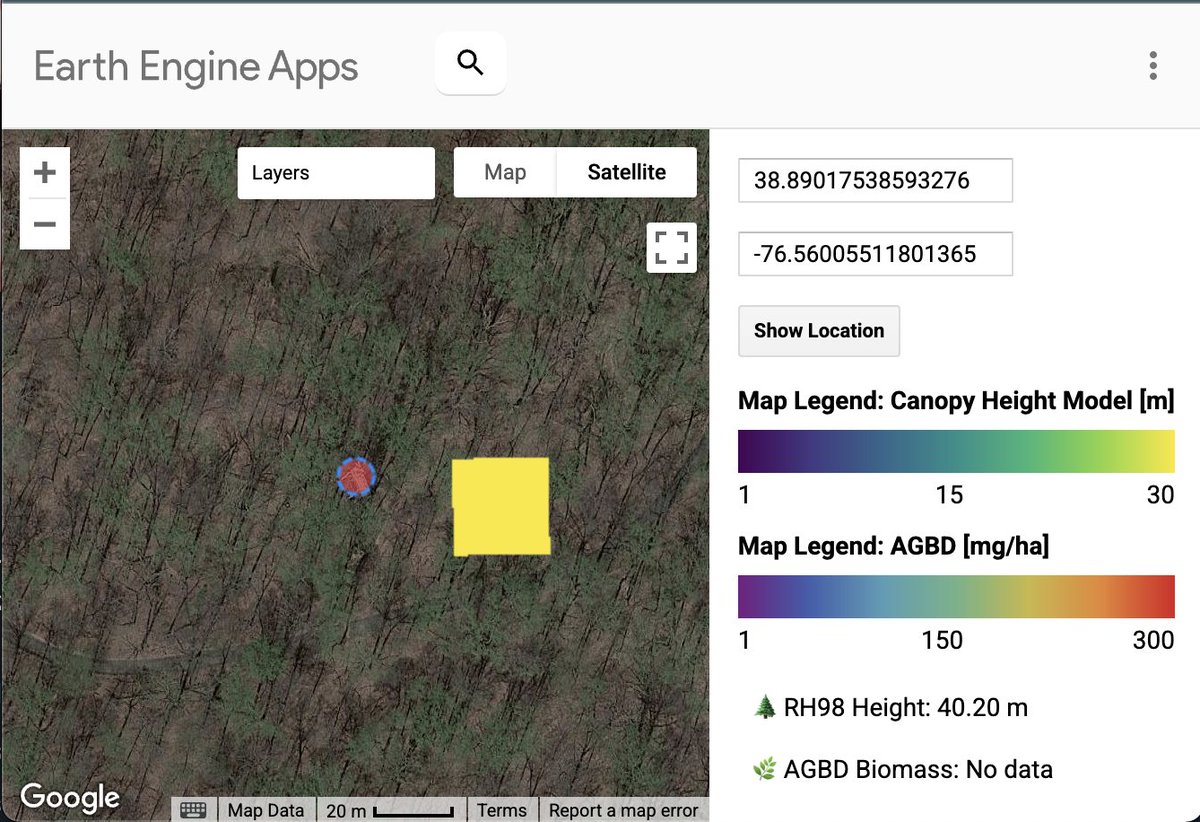Image resolution: width=1200 pixels, height=822 pixels.
Task: Select the red location marker
Action: [x=355, y=476]
